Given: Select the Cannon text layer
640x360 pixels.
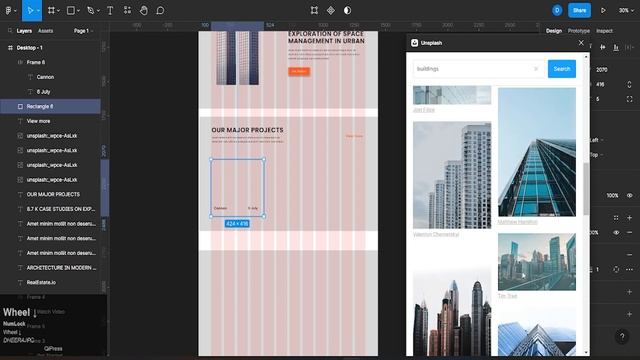Looking at the screenshot, I should (50, 77).
